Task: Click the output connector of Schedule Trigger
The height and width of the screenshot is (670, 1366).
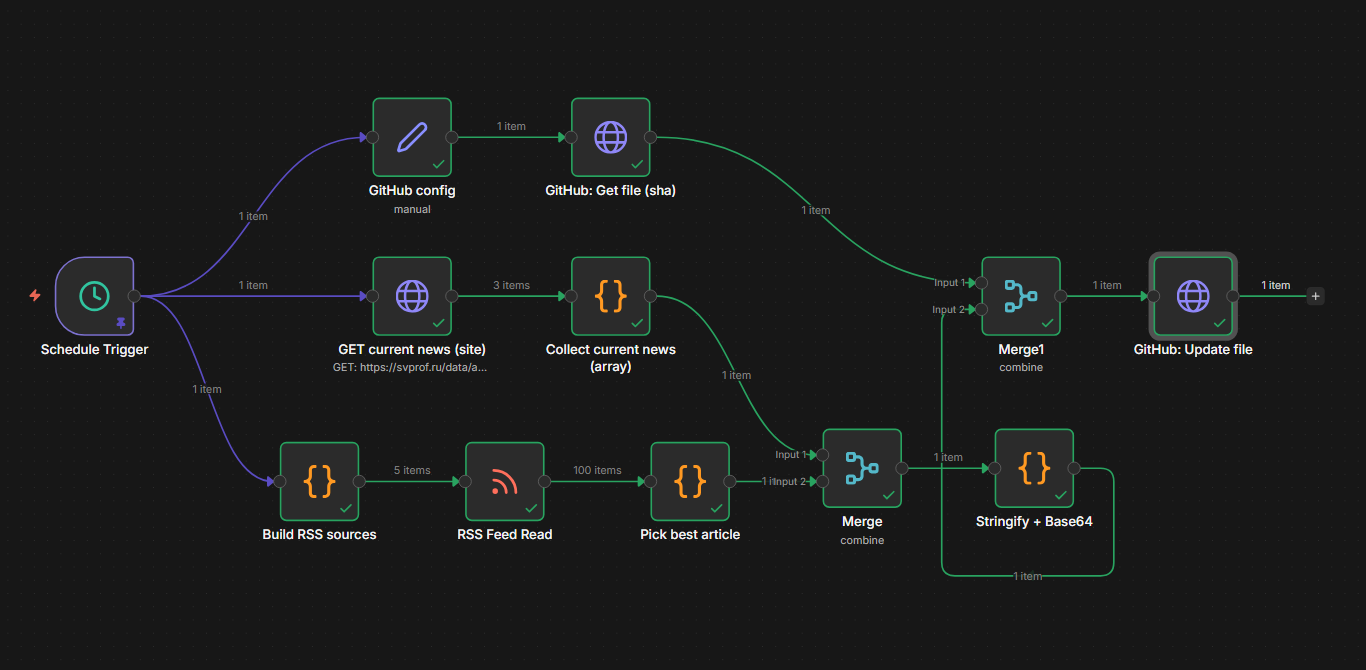Action: coord(134,296)
